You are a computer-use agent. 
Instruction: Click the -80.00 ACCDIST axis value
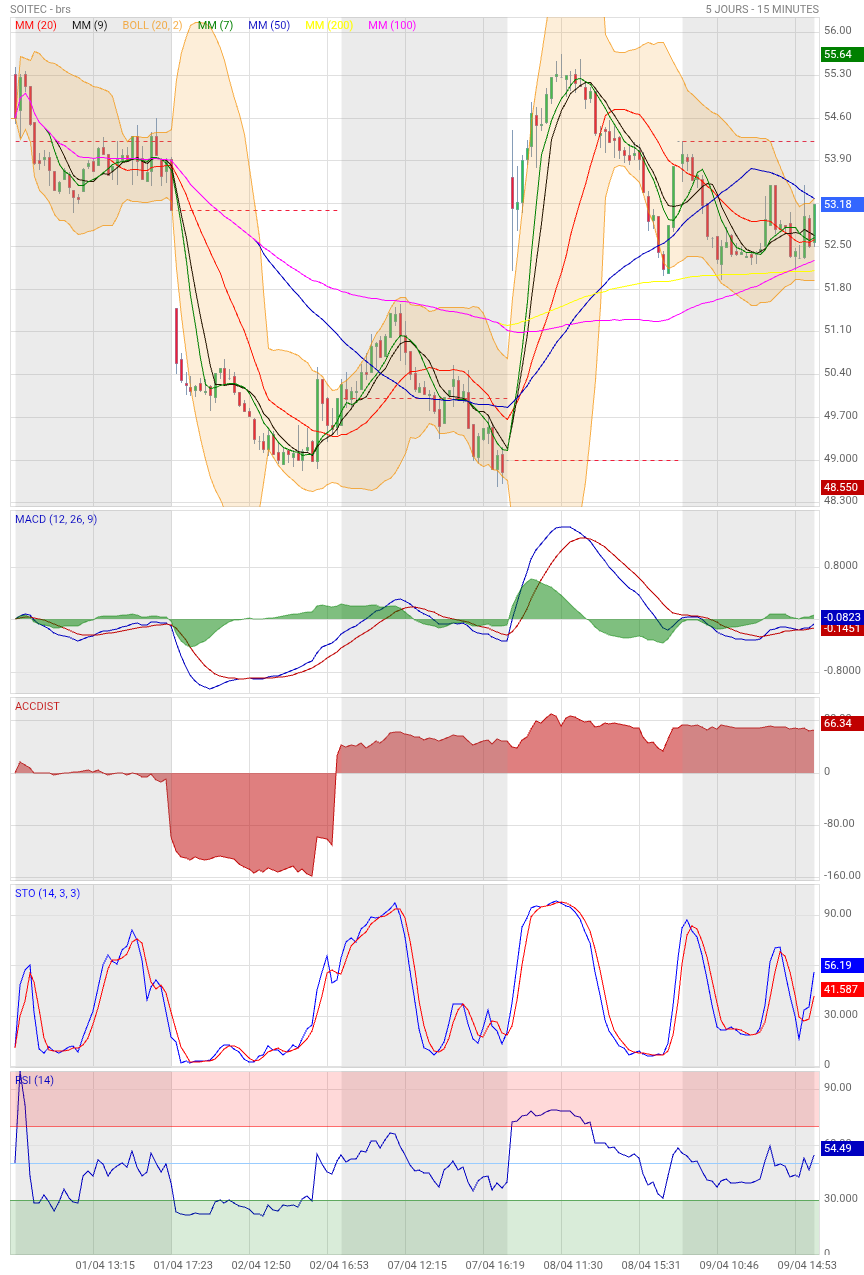pos(840,824)
